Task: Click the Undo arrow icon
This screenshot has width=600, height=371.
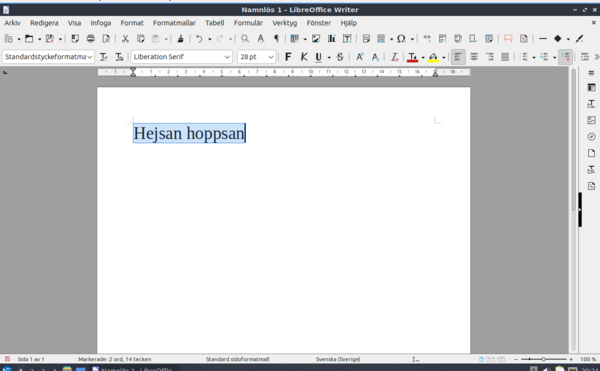Action: click(x=199, y=39)
